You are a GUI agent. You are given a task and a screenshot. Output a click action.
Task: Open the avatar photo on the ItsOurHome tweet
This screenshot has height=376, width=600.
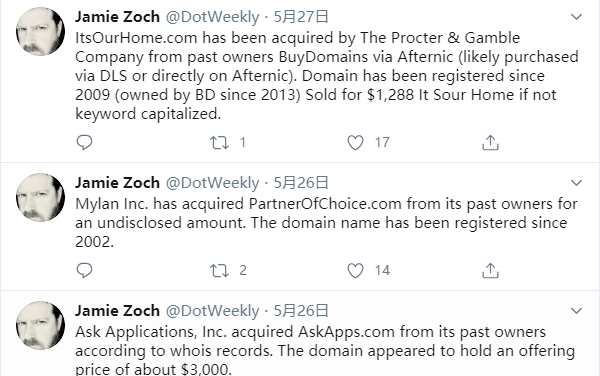coord(41,32)
